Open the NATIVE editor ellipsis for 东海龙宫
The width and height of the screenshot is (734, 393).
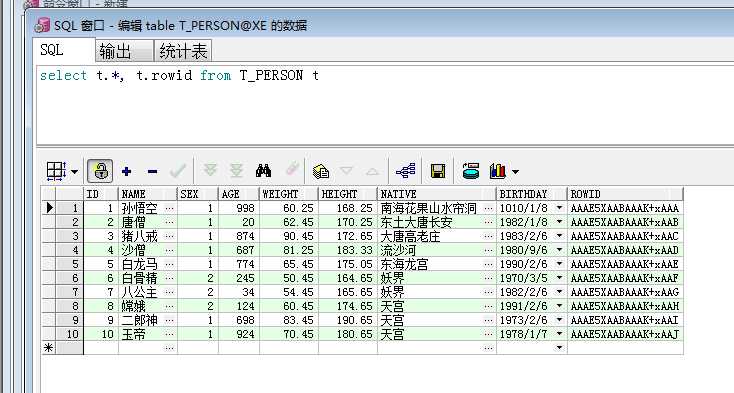[x=488, y=264]
